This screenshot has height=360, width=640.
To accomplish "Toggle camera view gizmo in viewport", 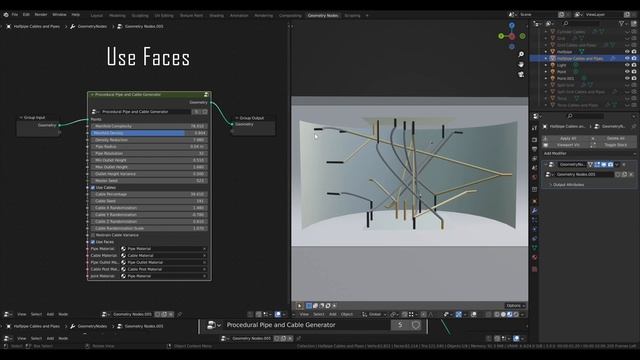I will point(521,75).
